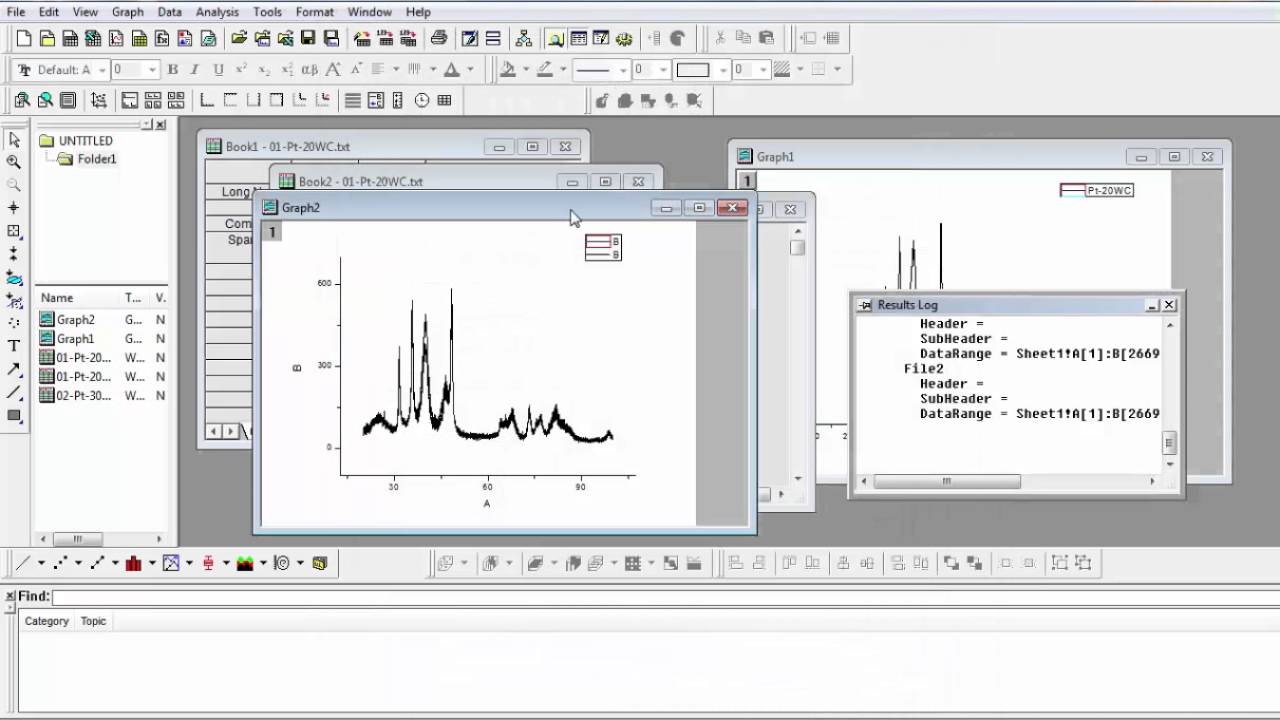Click the clock/date-time toolbar icon
This screenshot has width=1280, height=720.
422,100
